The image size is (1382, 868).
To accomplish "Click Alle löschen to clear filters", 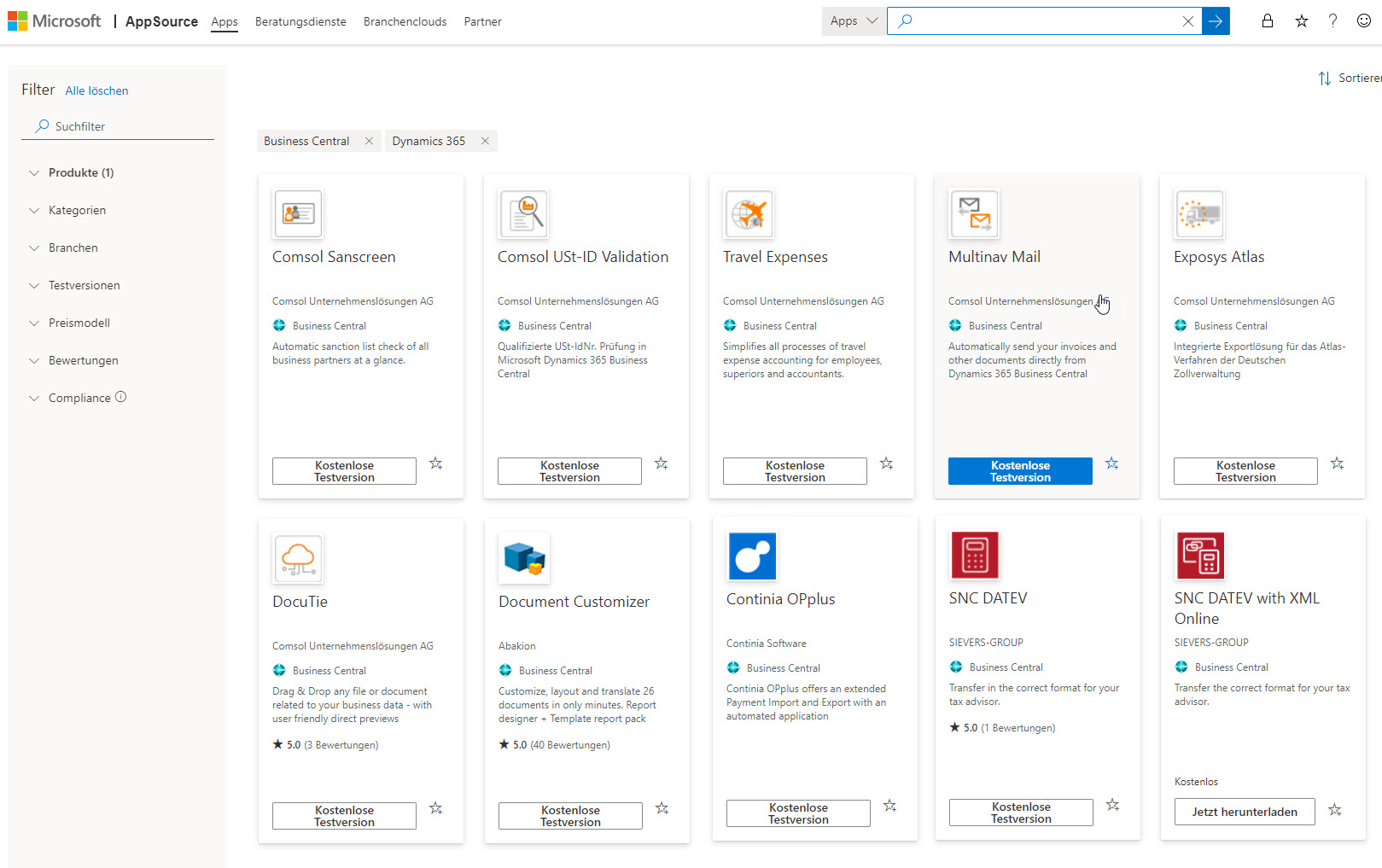I will [x=97, y=91].
